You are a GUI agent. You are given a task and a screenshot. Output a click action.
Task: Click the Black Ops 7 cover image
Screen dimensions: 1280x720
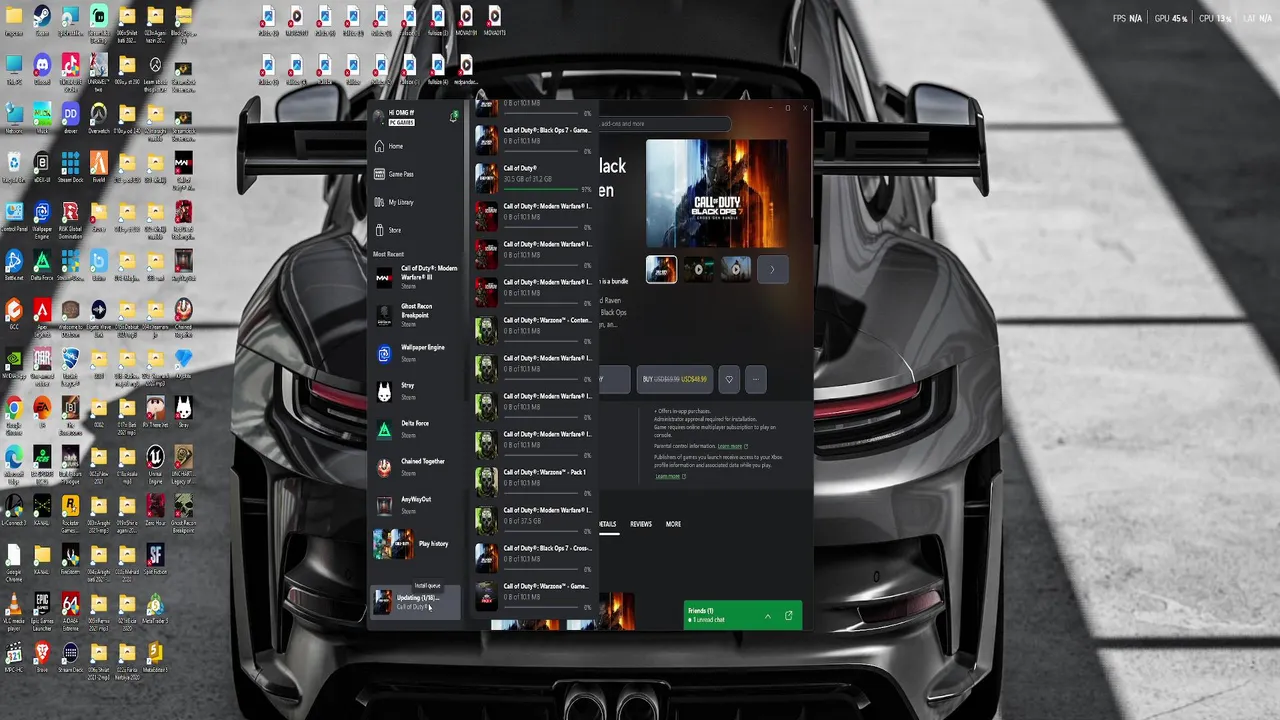pos(716,193)
